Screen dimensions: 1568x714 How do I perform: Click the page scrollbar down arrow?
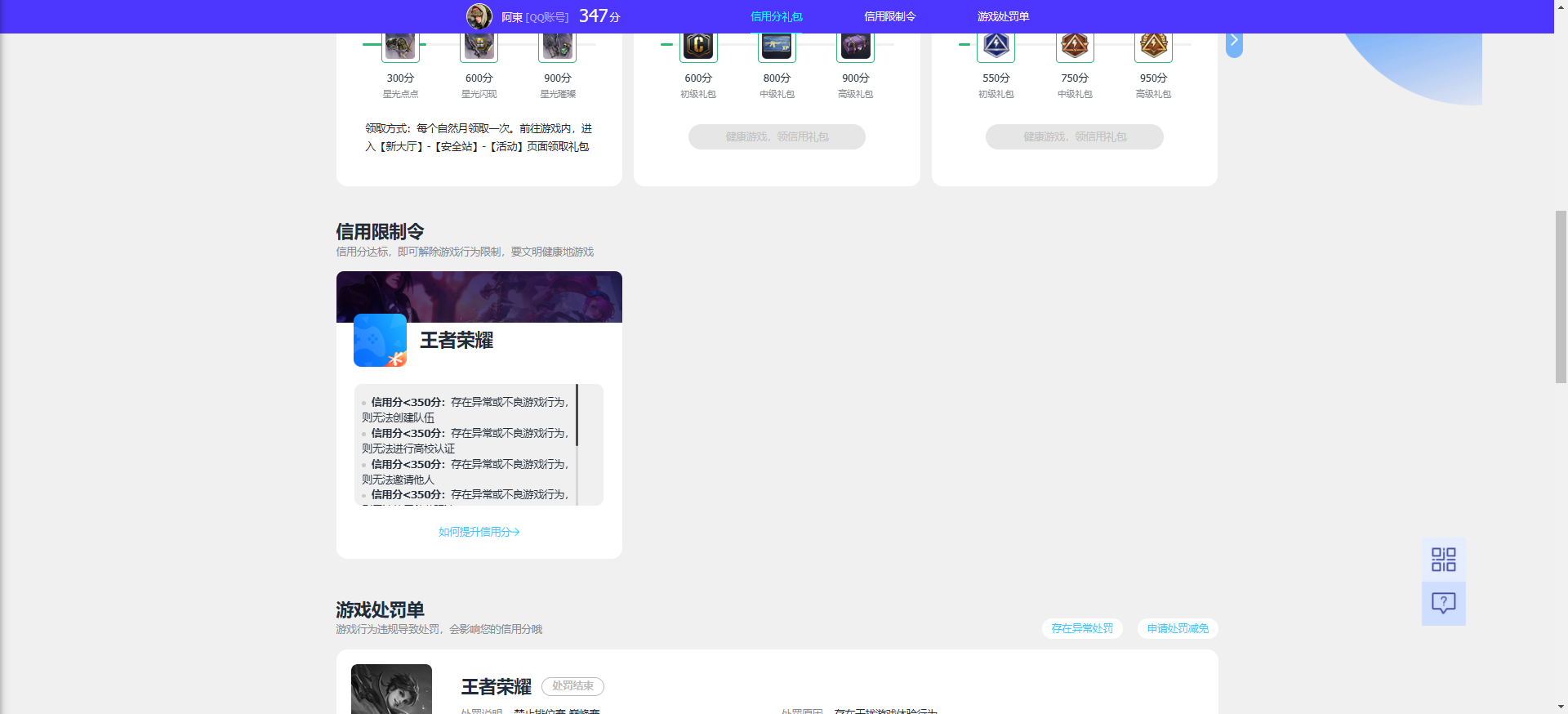click(x=1561, y=707)
